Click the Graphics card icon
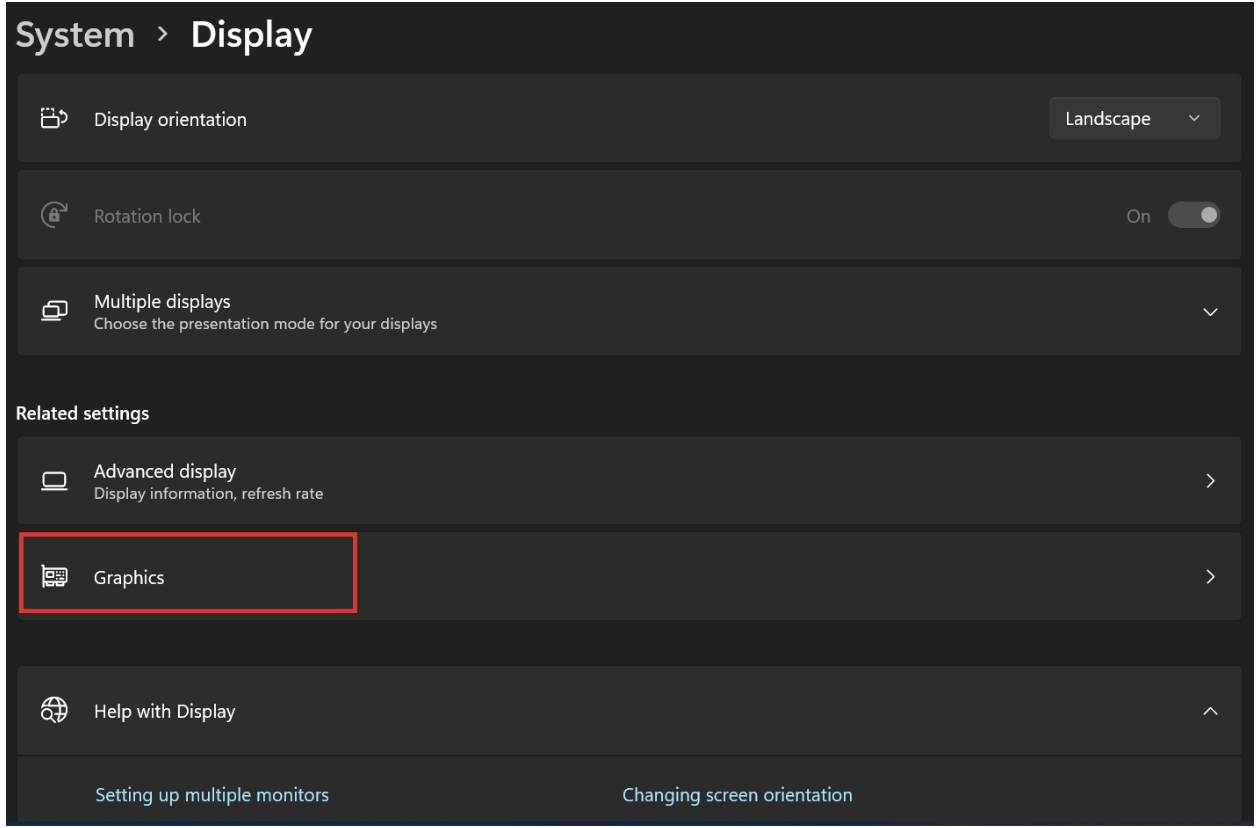The image size is (1256, 828). tap(55, 577)
